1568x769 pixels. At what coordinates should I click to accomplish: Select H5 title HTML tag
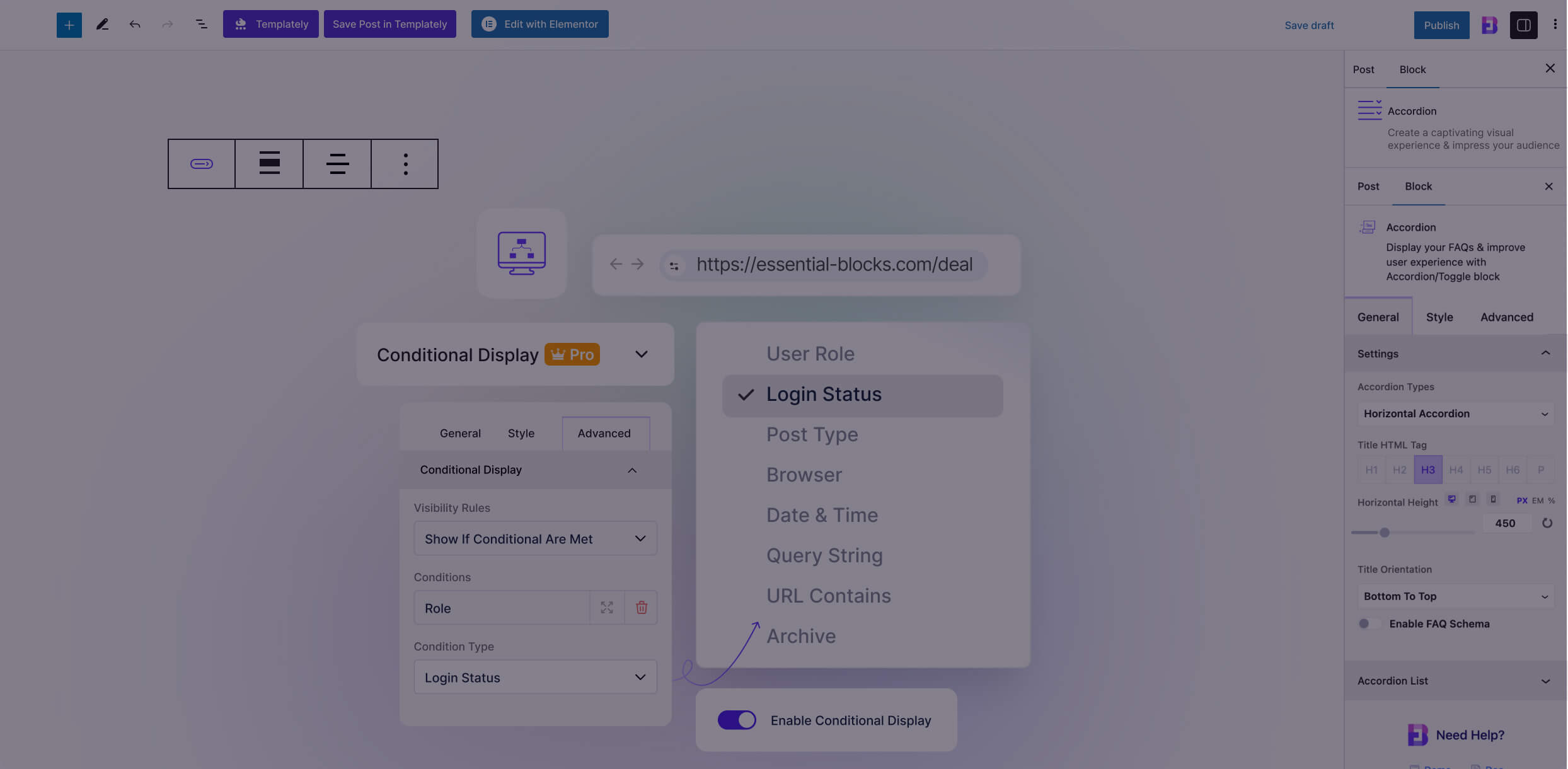point(1484,470)
